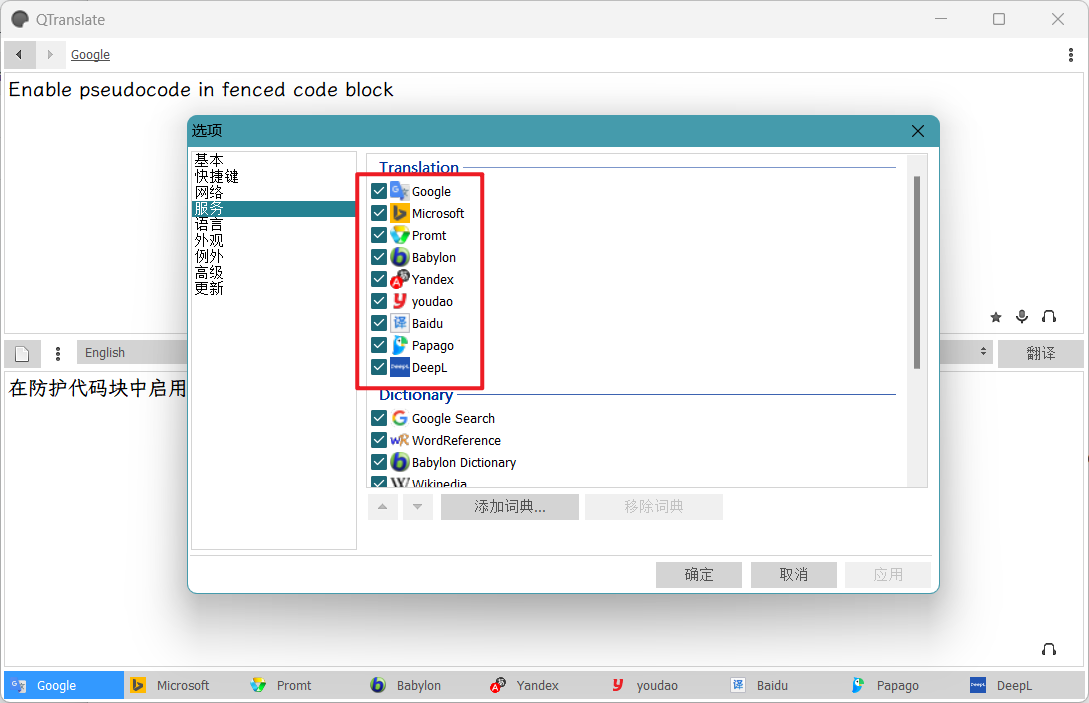Uncheck the Google translation service checkbox
Image resolution: width=1089 pixels, height=703 pixels.
click(x=379, y=191)
